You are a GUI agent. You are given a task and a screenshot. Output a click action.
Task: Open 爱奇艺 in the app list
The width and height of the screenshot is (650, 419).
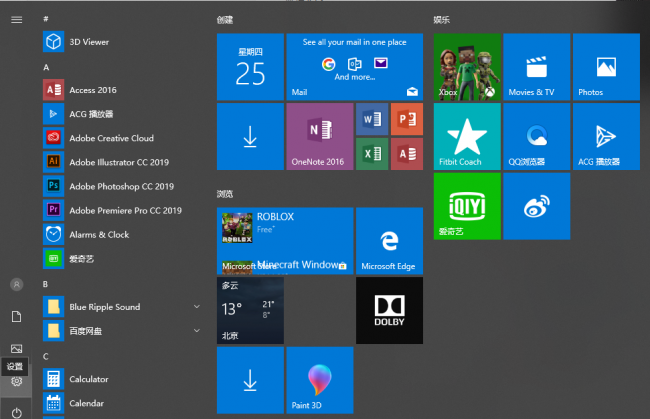click(121, 259)
